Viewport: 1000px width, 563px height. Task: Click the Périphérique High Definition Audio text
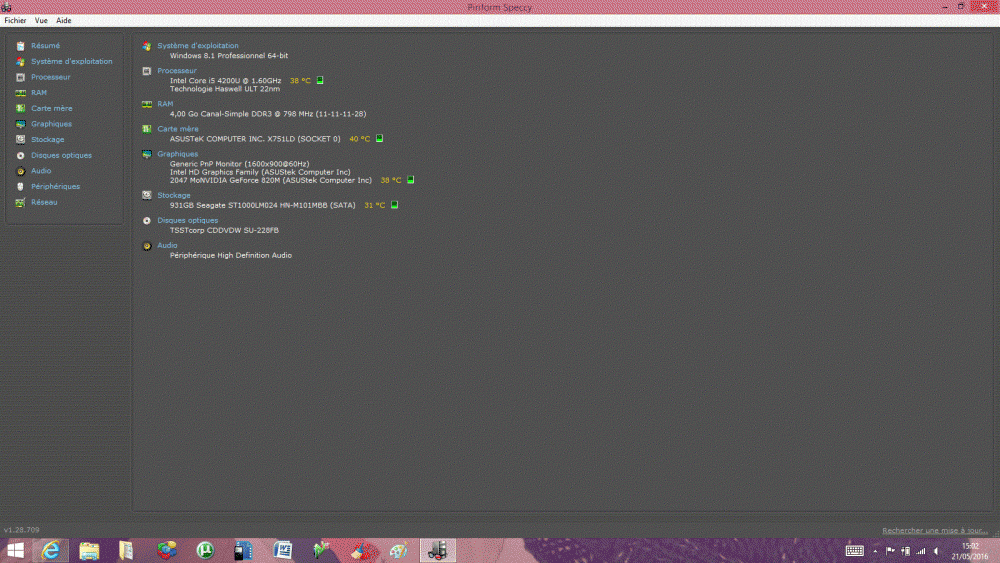point(231,255)
